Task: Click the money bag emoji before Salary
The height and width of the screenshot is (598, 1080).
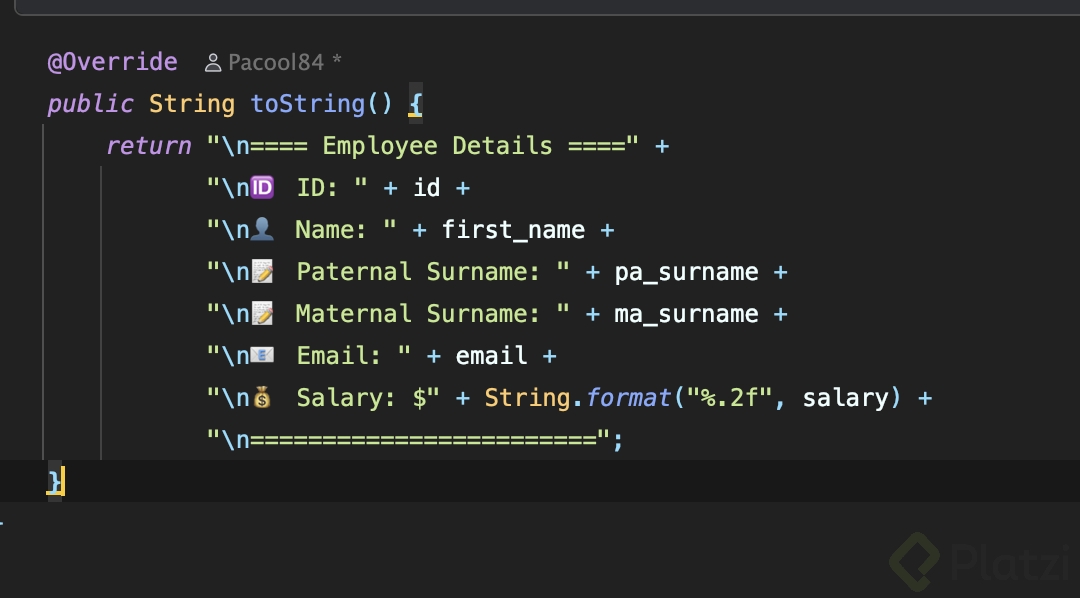Action: coord(262,397)
